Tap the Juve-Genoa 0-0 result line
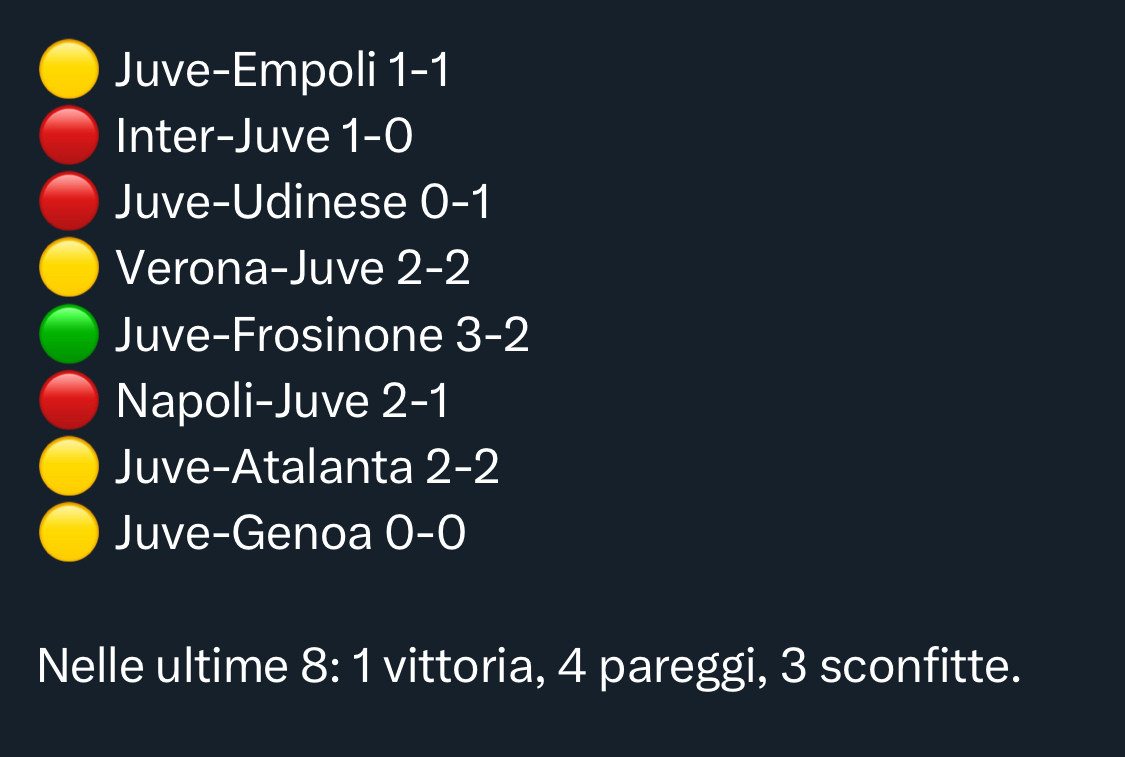This screenshot has width=1125, height=757. click(290, 533)
